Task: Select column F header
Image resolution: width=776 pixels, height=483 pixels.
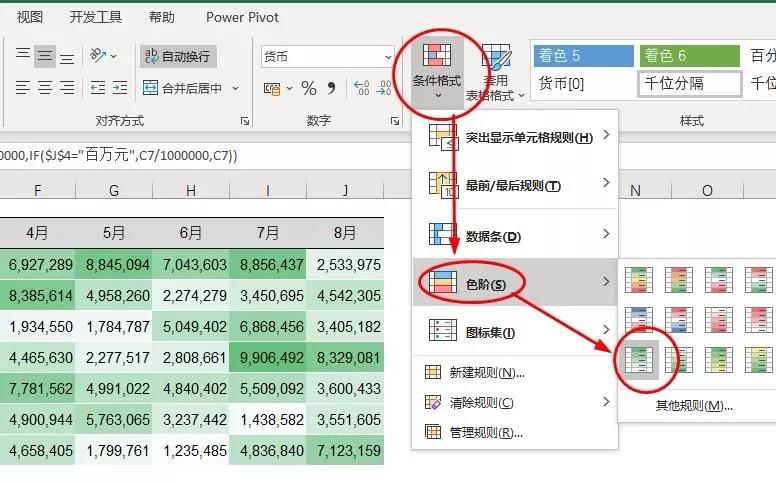Action: [38, 190]
